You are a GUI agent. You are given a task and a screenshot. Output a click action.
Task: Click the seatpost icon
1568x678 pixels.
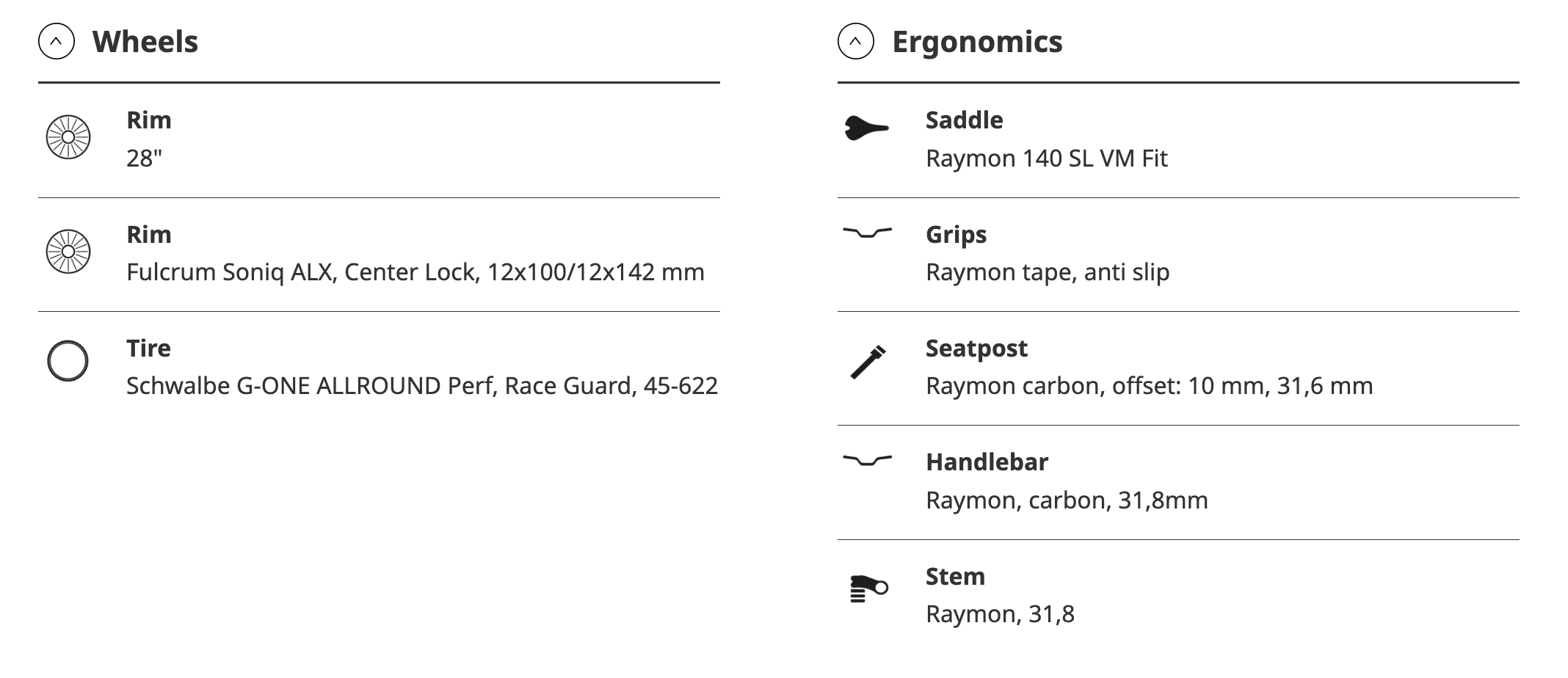point(868,362)
